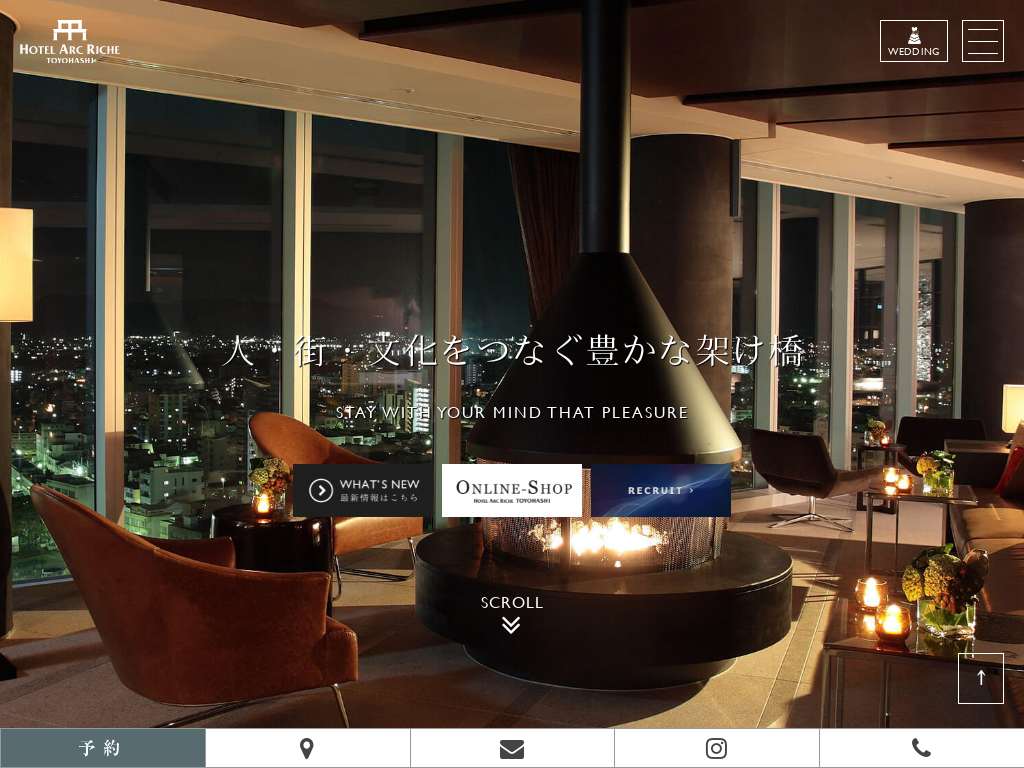Click the circled arrow in What's New

(x=321, y=490)
